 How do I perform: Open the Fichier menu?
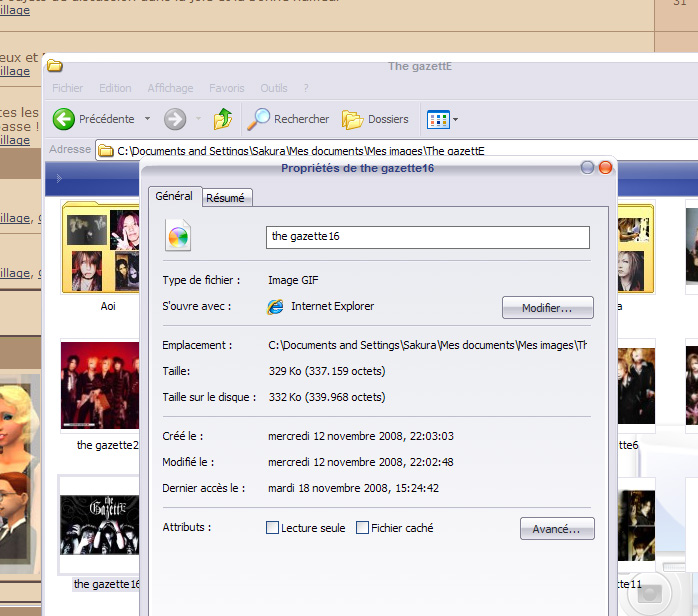pyautogui.click(x=67, y=88)
